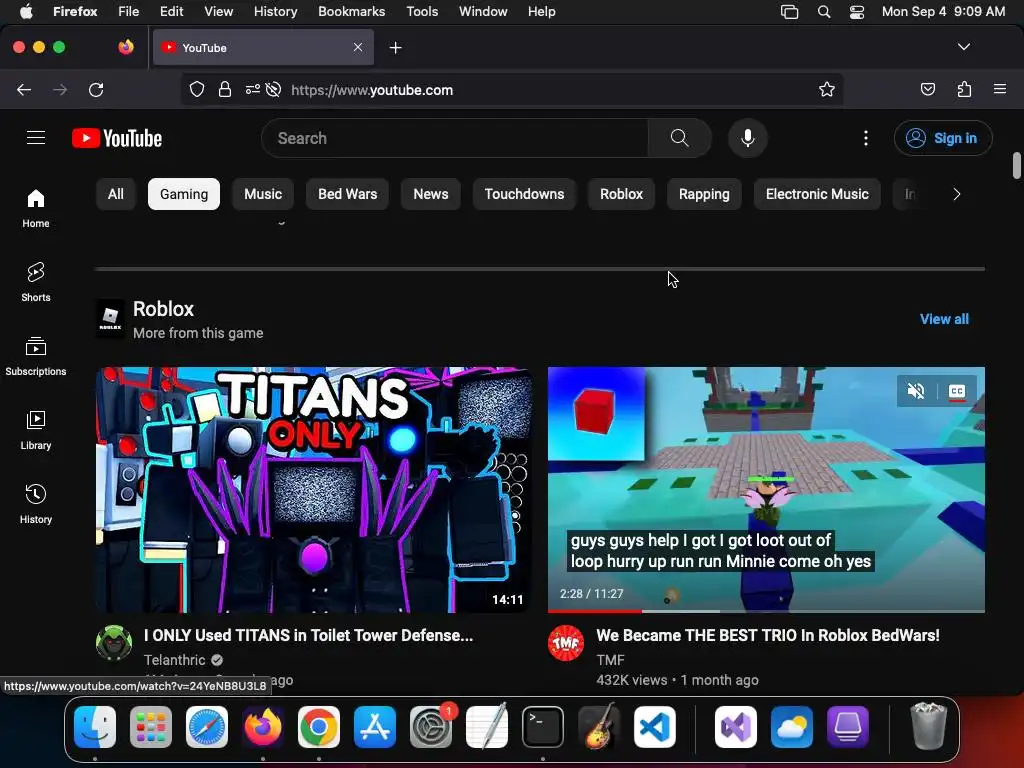This screenshot has height=768, width=1024.
Task: Click the search magnifier button
Action: point(679,138)
